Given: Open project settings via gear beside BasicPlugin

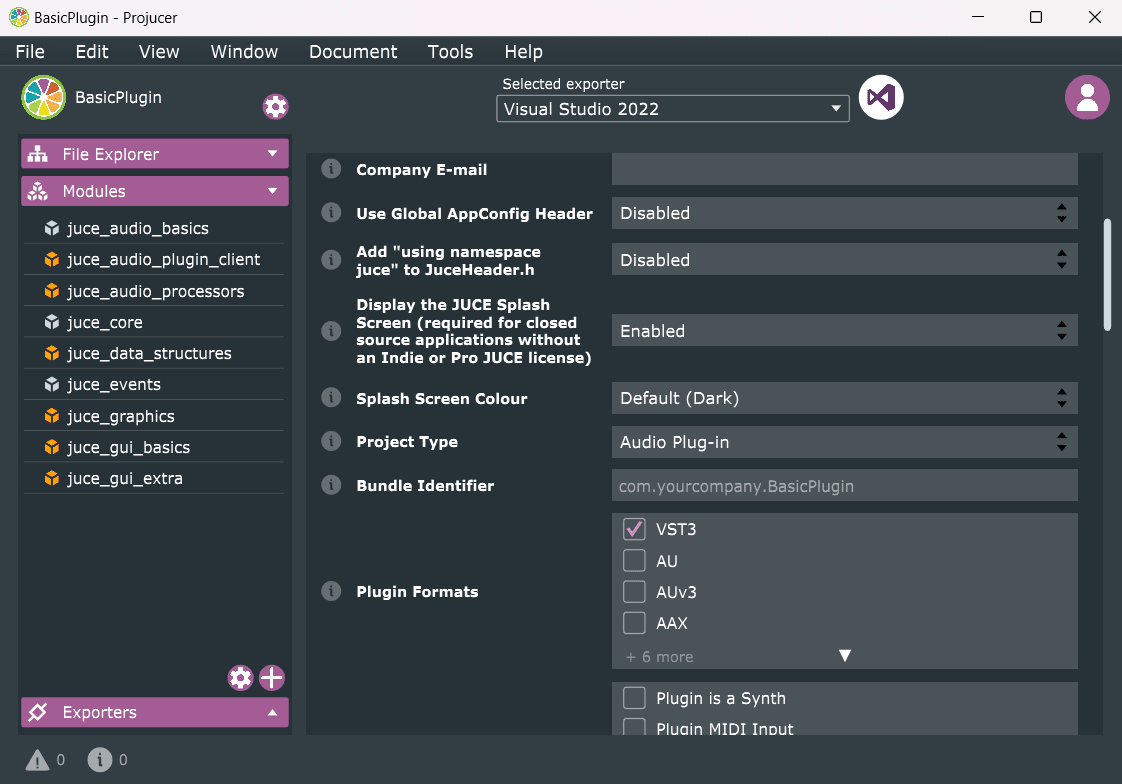Looking at the screenshot, I should 275,106.
